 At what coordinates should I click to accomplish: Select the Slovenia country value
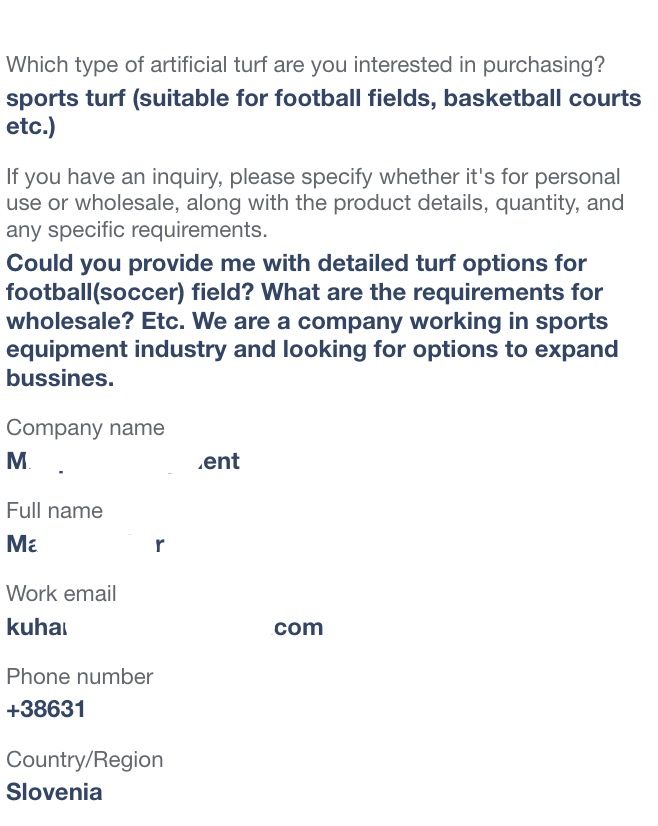[54, 792]
